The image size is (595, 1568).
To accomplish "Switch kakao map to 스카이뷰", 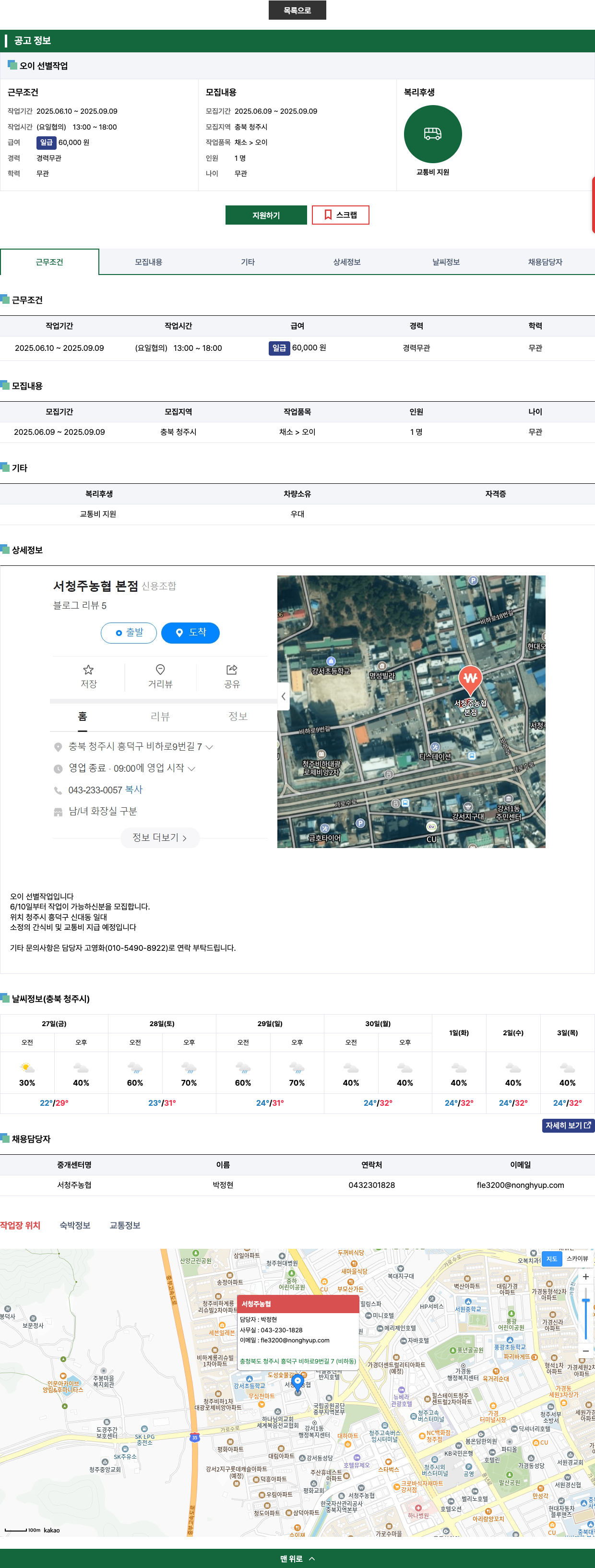I will tap(577, 1258).
